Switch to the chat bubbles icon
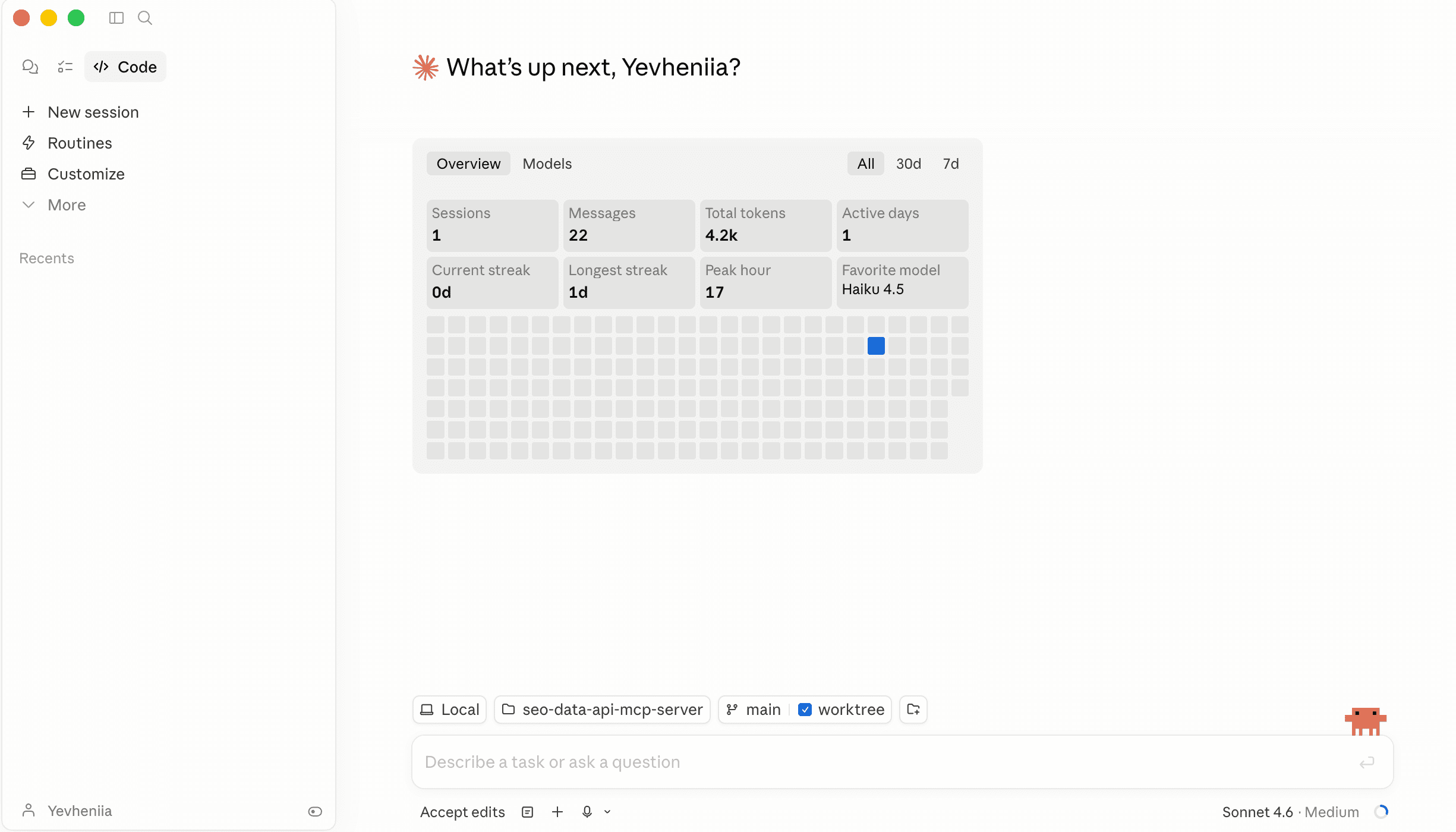This screenshot has height=832, width=1456. point(30,67)
